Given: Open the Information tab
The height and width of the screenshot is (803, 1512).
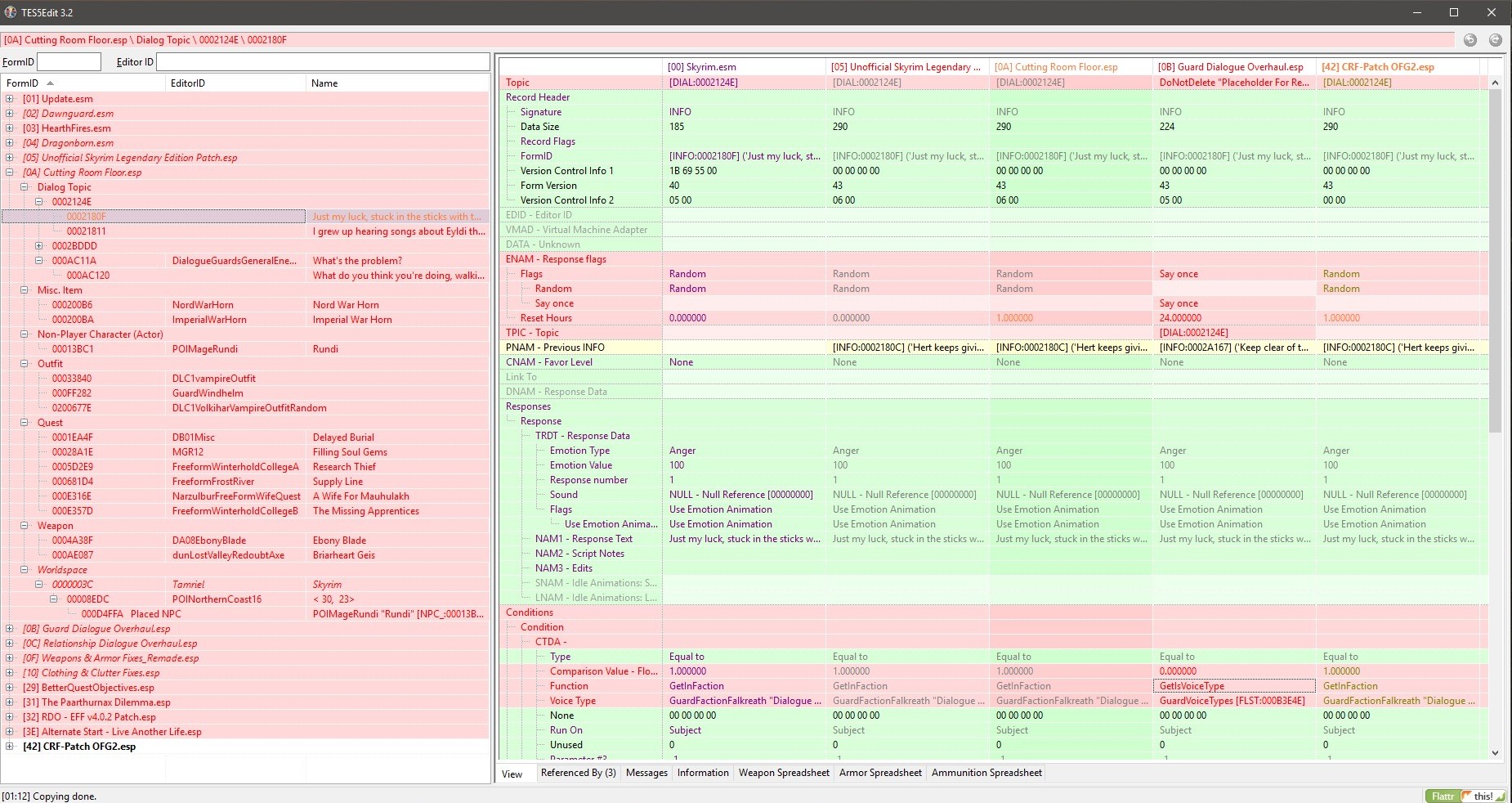Looking at the screenshot, I should [703, 773].
